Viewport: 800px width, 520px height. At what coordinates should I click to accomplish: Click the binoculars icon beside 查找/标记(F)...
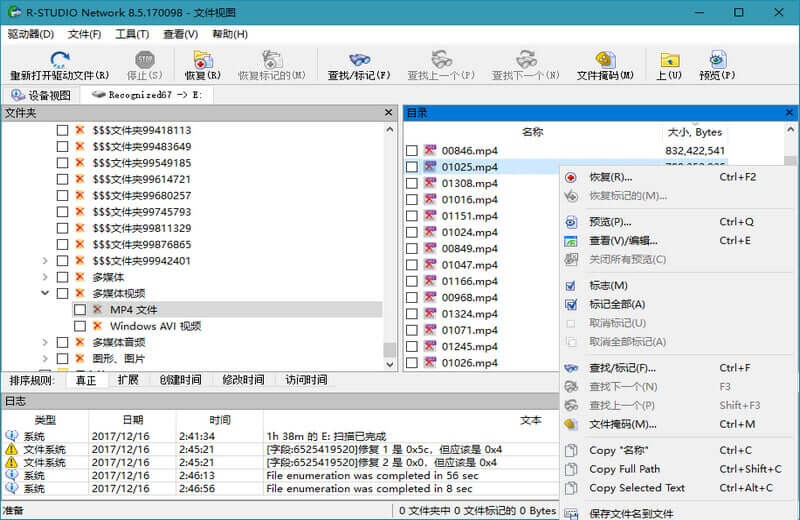571,368
